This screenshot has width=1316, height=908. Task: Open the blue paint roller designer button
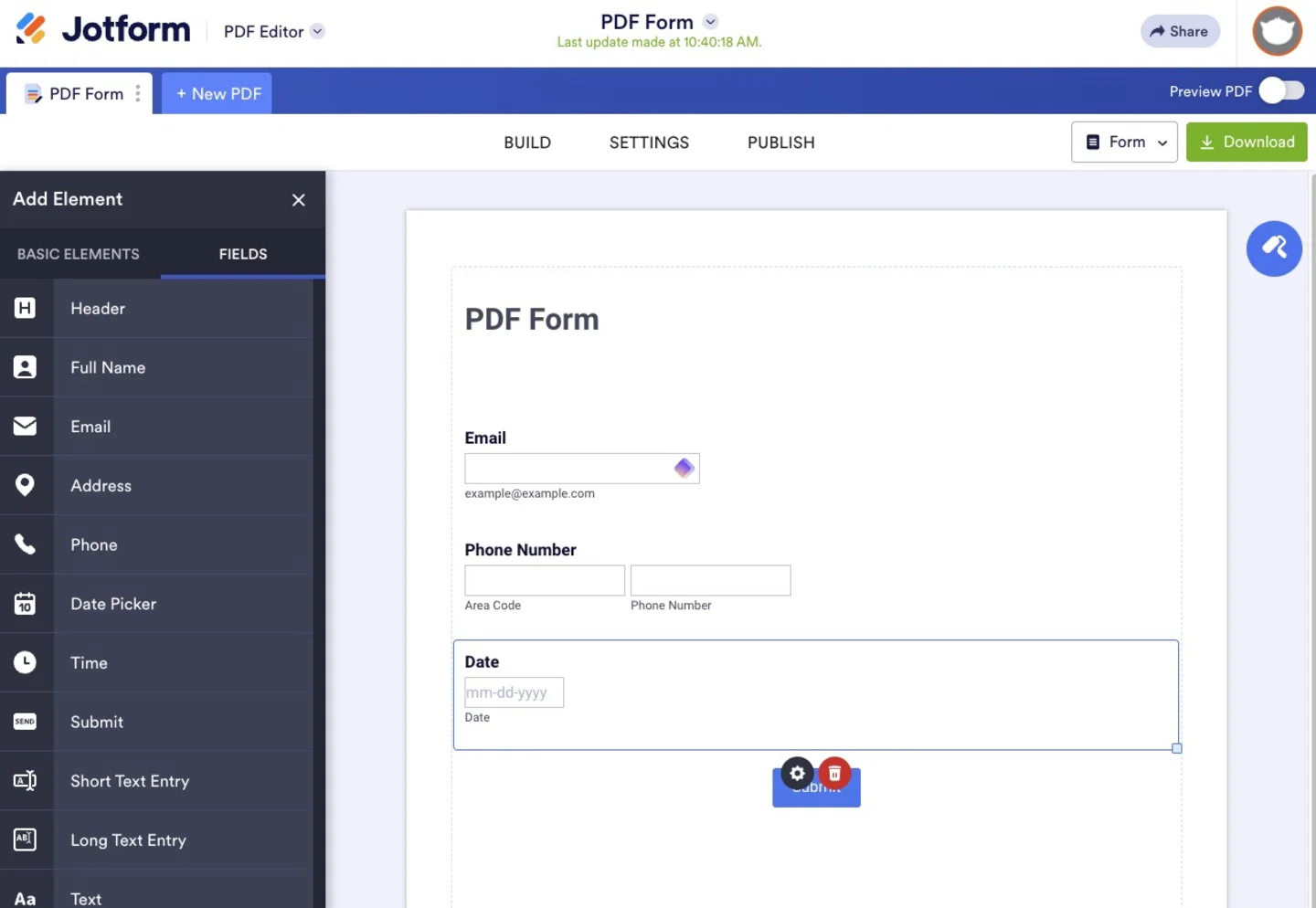point(1274,248)
